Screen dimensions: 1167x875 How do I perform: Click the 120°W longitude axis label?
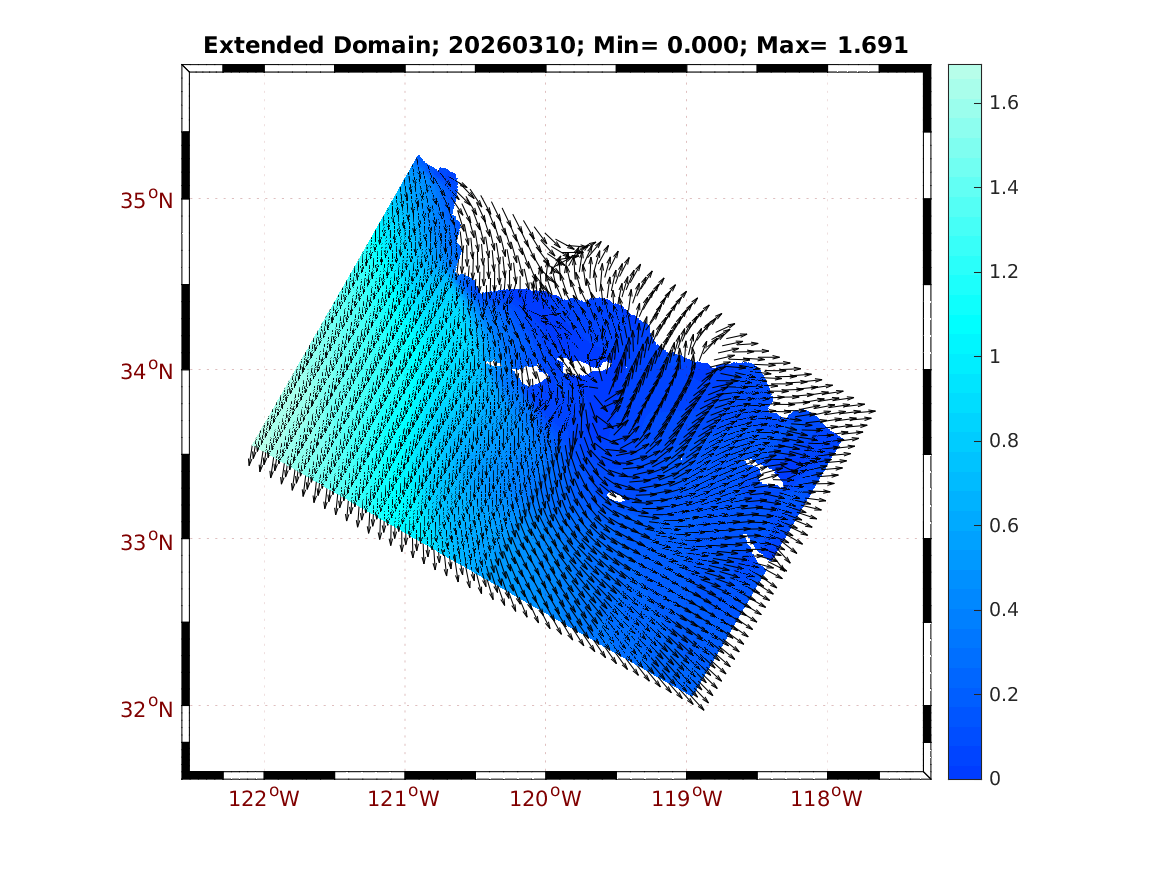546,799
